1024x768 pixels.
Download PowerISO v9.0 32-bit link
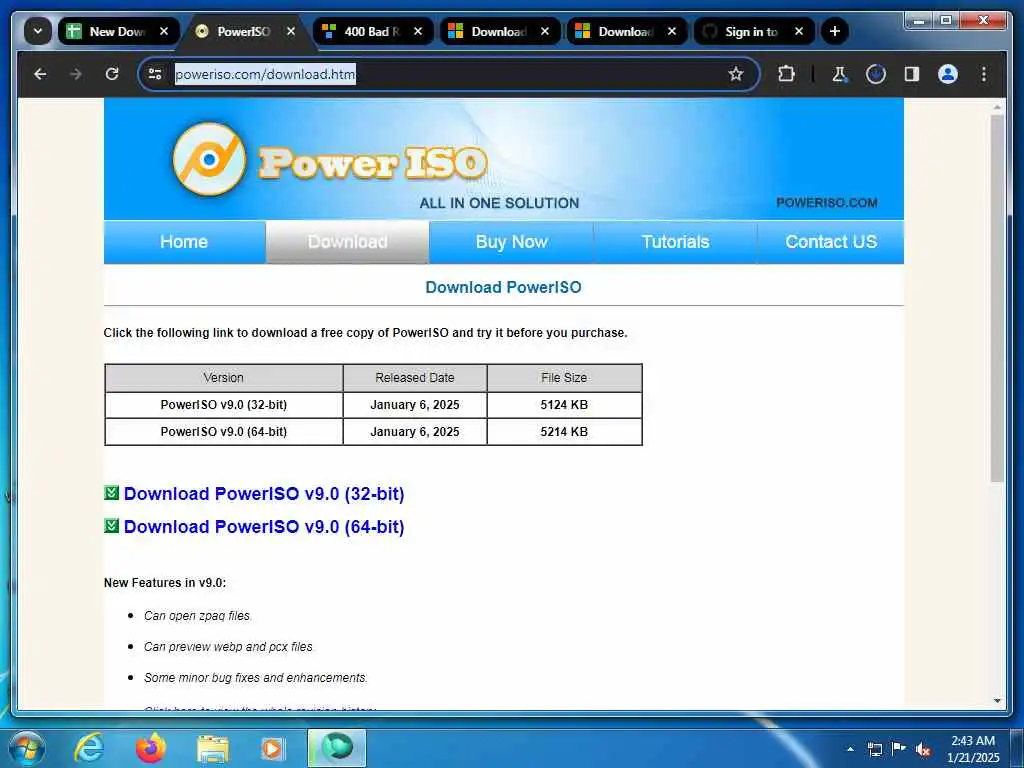264,494
